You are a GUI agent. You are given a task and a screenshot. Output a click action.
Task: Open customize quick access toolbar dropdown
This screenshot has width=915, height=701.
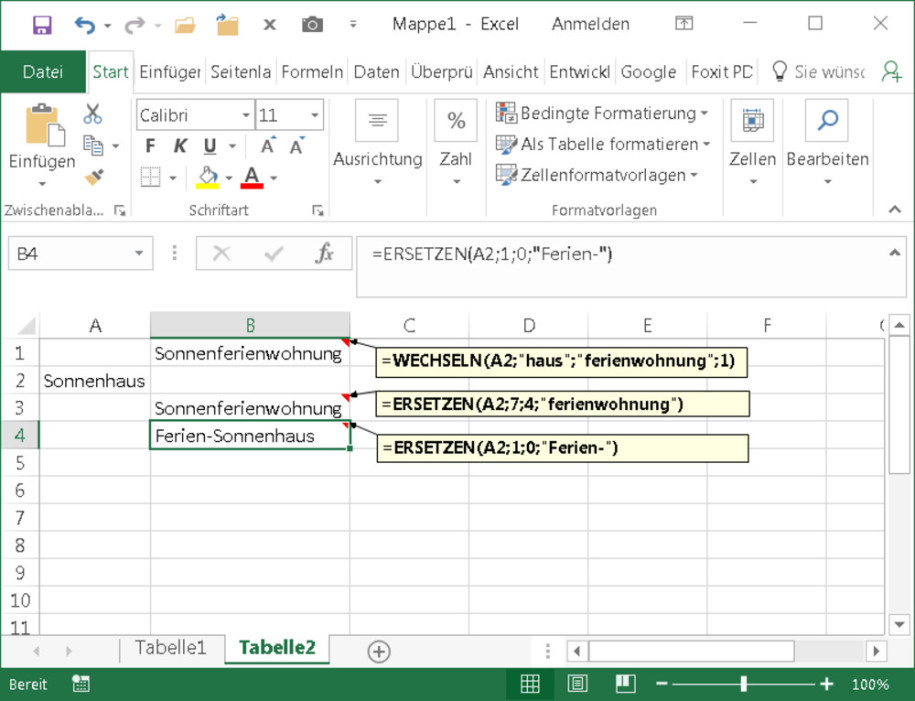(352, 25)
